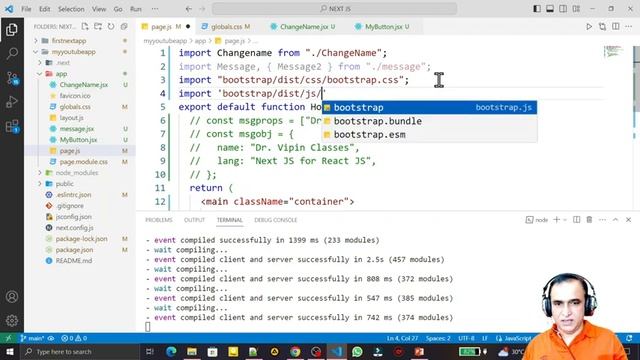640x360 pixels.
Task: Open the File menu
Action: click(x=26, y=9)
